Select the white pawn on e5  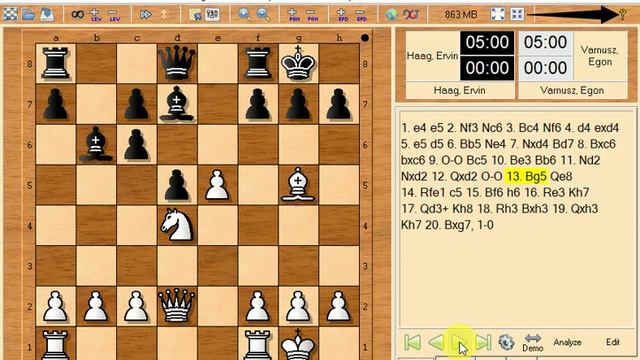217,185
